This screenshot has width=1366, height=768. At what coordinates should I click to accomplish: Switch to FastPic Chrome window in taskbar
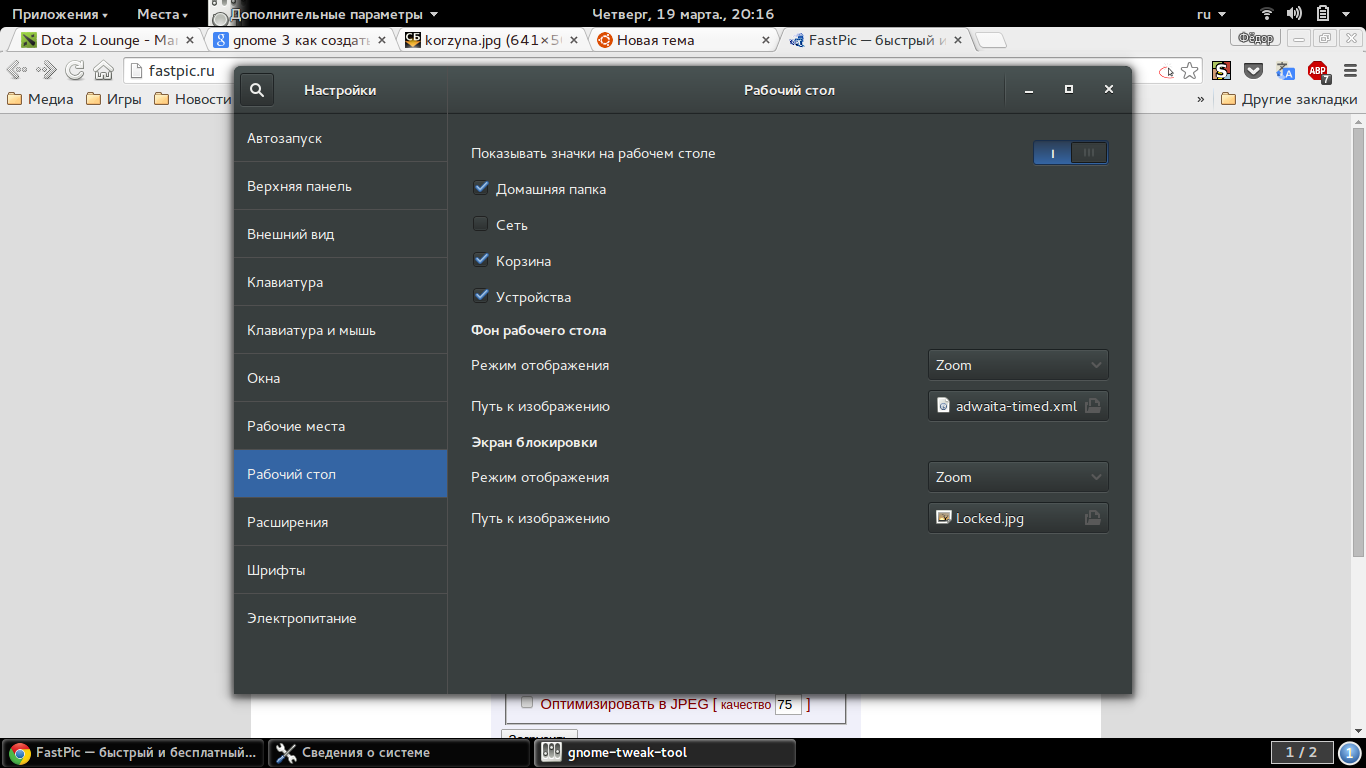pyautogui.click(x=133, y=752)
